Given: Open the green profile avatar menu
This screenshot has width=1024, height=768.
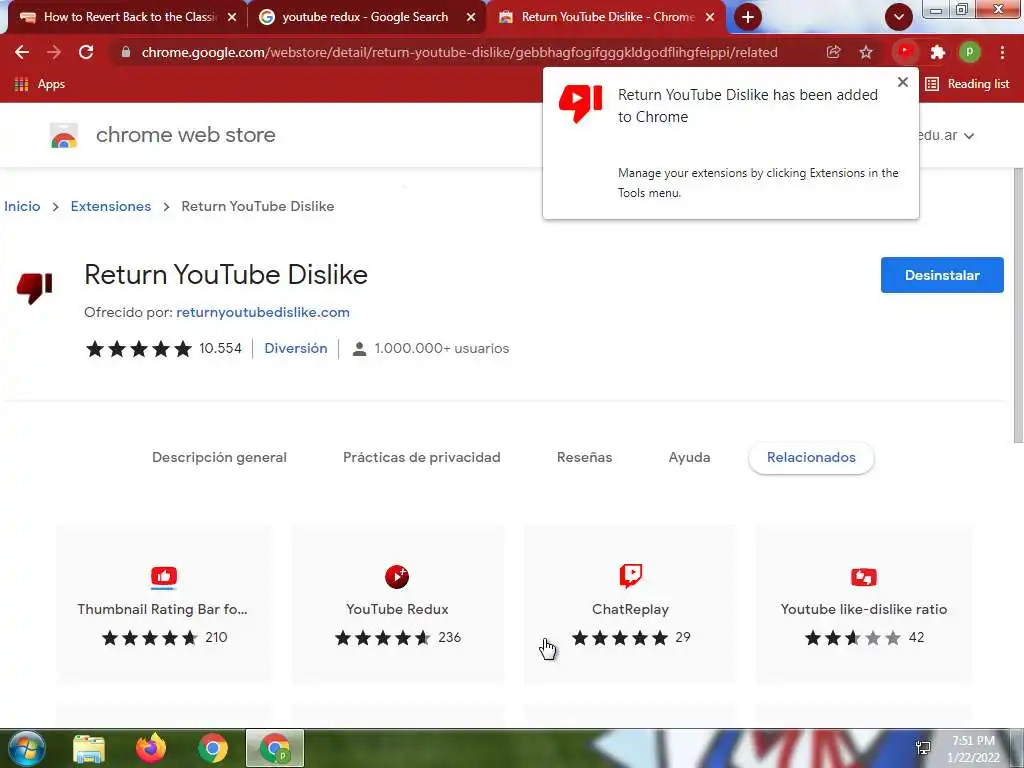Looking at the screenshot, I should click(970, 52).
